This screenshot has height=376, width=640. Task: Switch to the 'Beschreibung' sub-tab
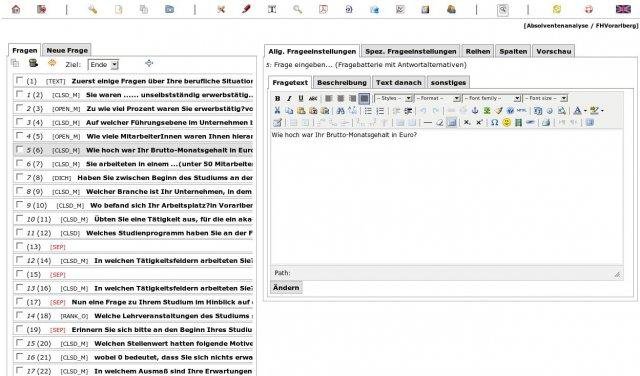click(342, 82)
